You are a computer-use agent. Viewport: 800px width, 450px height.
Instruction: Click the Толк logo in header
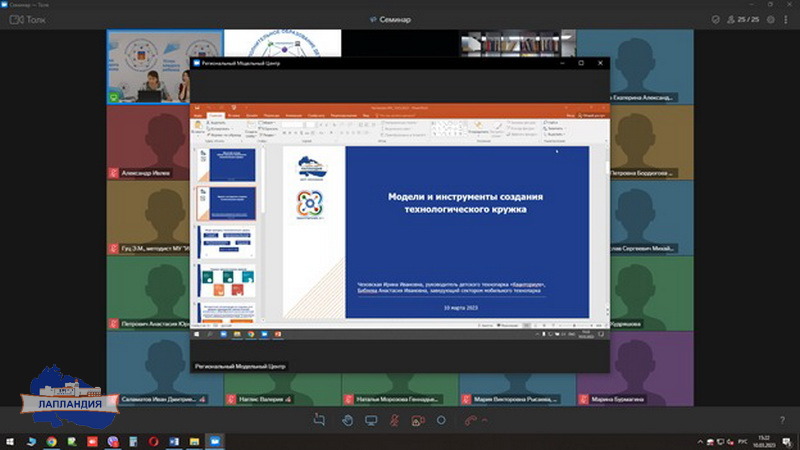coord(30,18)
